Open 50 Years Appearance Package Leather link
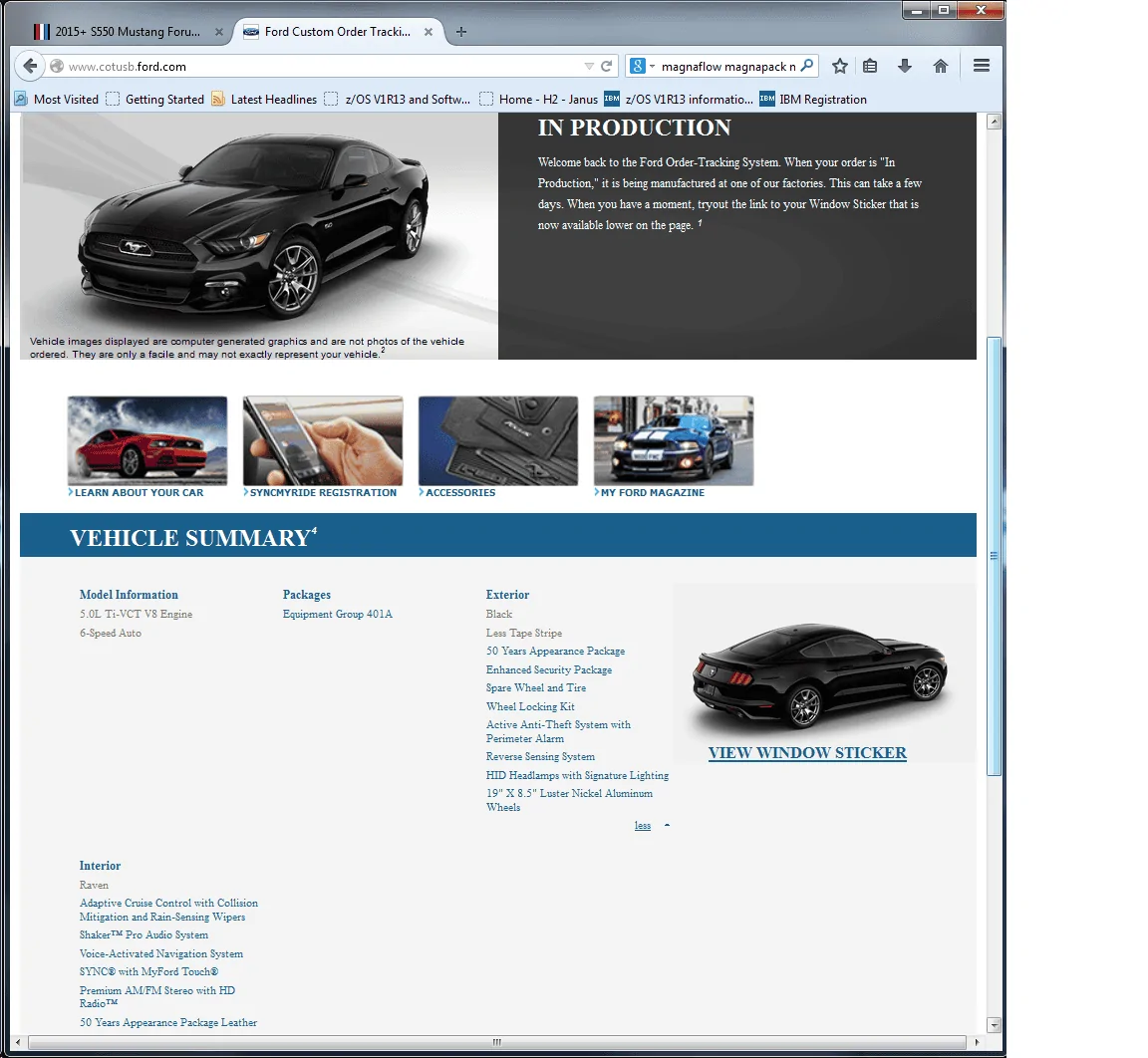 pyautogui.click(x=168, y=1022)
